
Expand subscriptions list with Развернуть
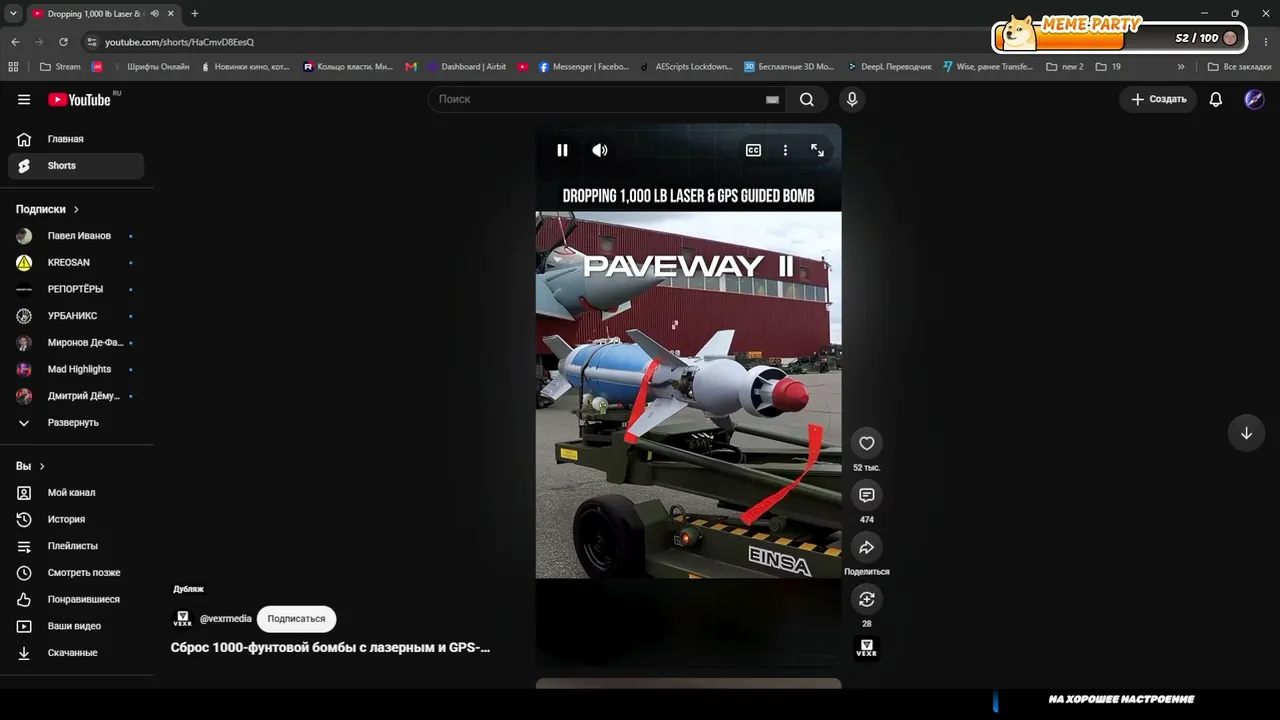click(76, 423)
